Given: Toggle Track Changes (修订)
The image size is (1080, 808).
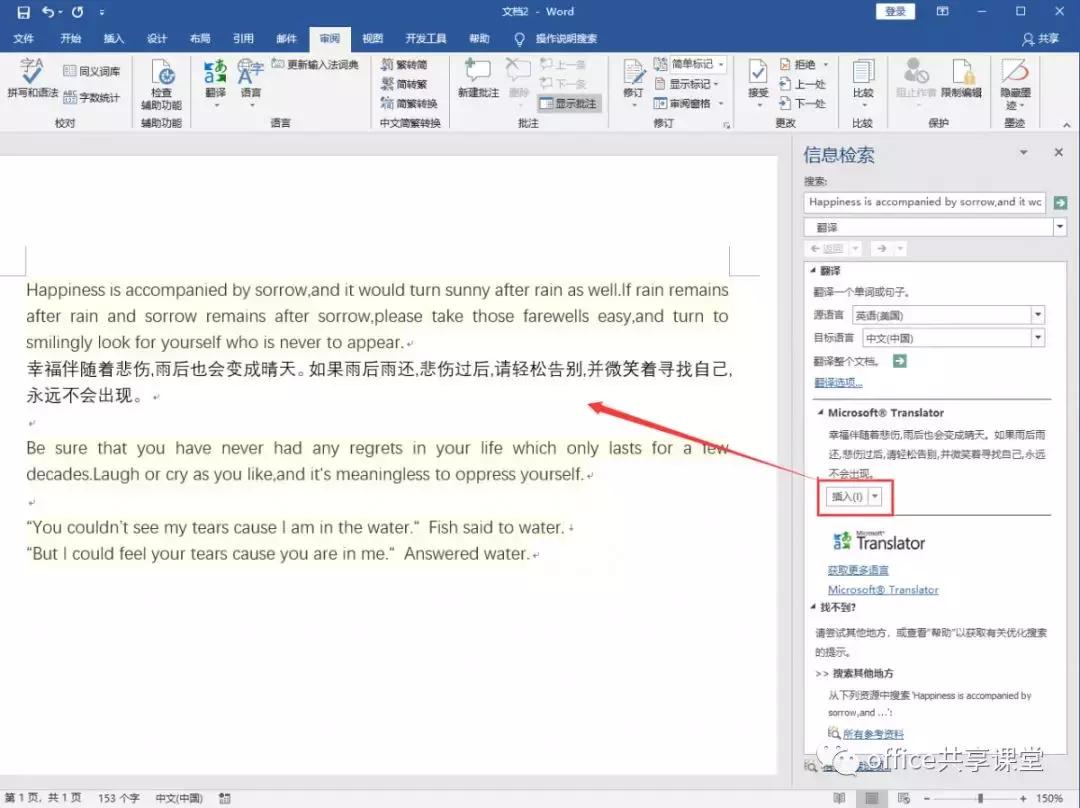Looking at the screenshot, I should click(x=632, y=80).
